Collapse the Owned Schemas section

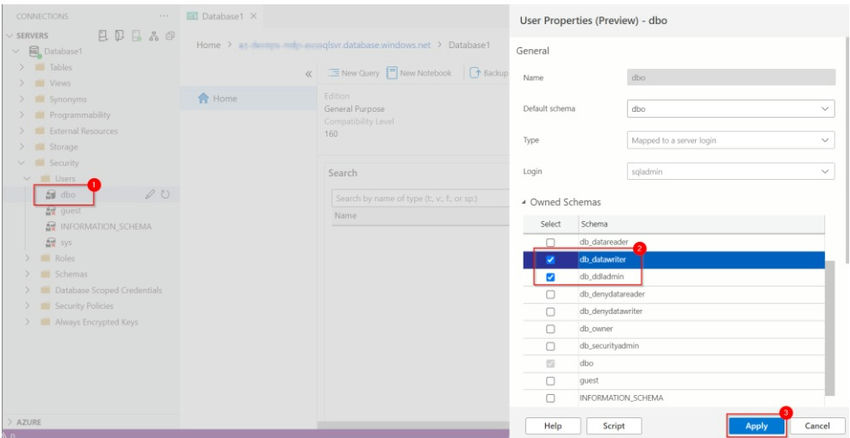click(x=524, y=202)
